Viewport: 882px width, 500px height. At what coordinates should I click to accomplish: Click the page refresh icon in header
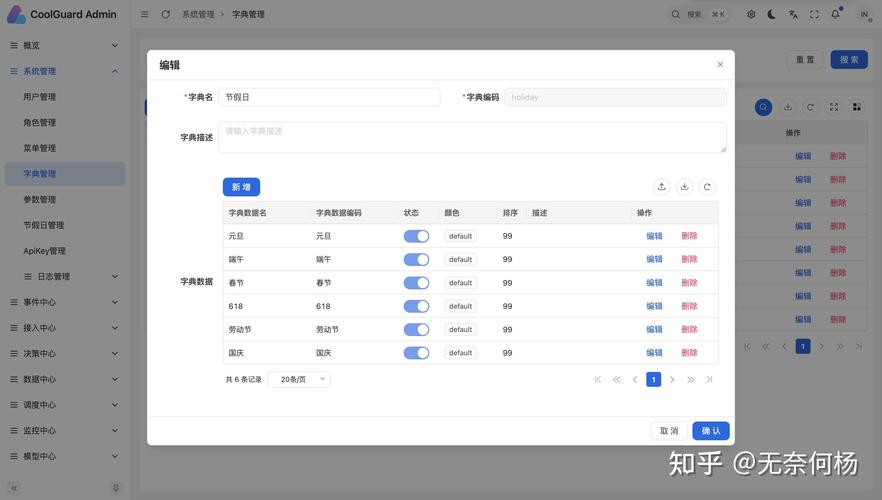165,14
